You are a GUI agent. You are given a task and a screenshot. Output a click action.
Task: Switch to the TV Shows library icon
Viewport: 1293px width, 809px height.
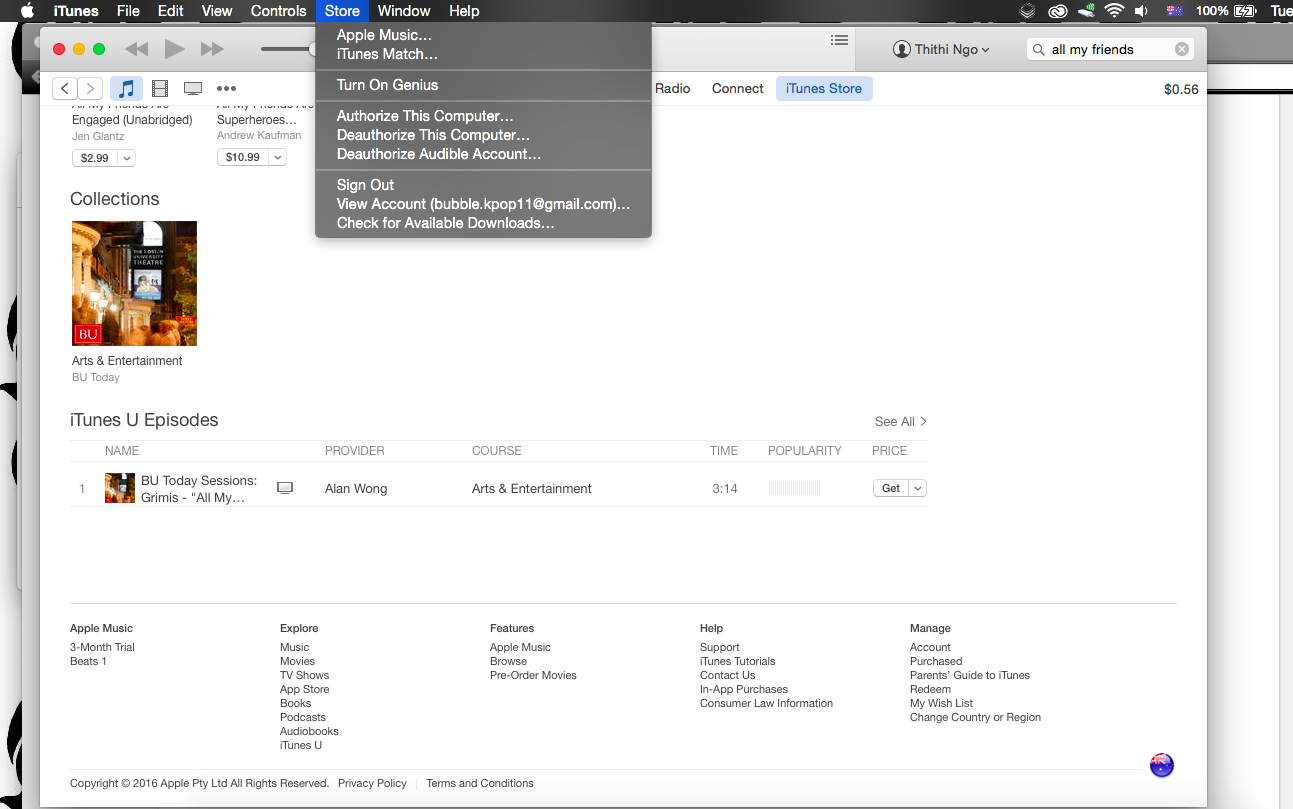pos(193,89)
